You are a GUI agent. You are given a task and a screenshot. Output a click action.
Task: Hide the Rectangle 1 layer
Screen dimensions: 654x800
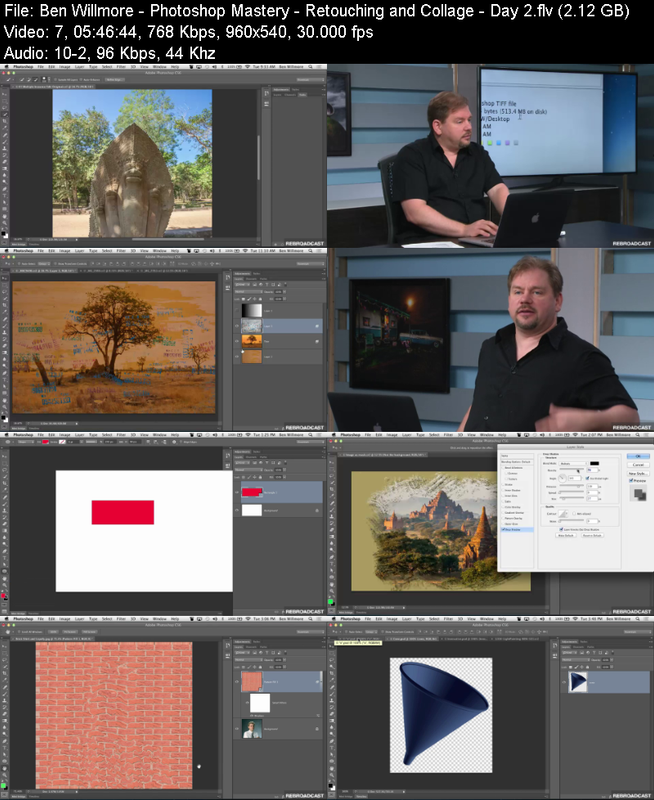tap(237, 492)
